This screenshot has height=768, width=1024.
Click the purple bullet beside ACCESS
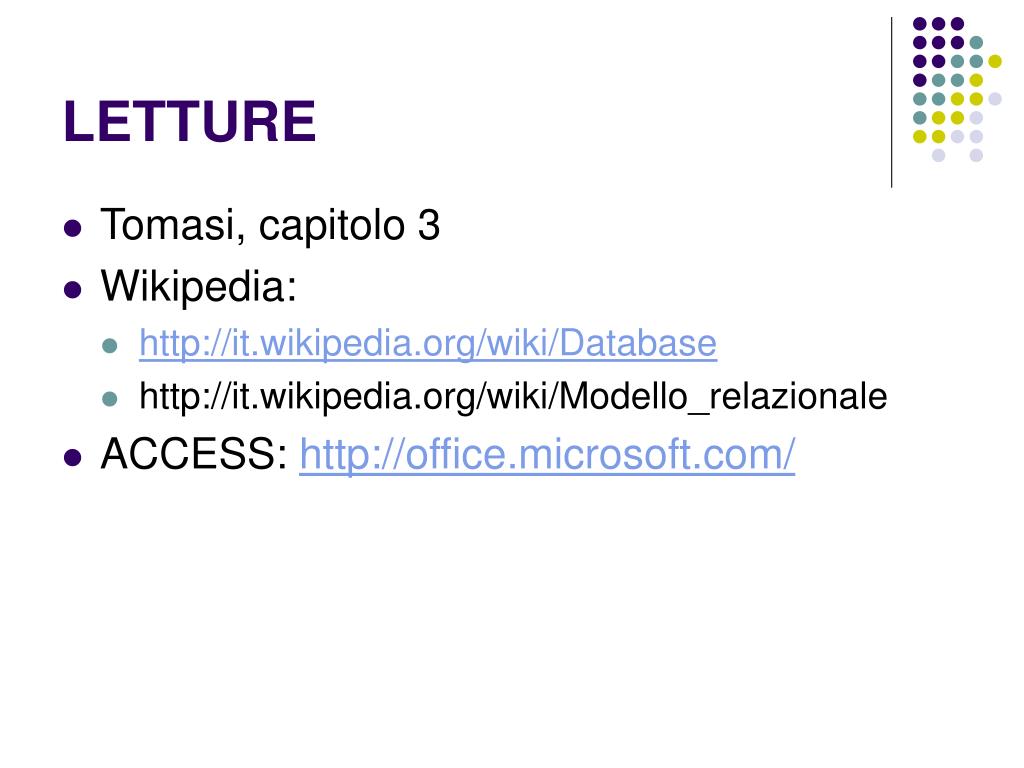(x=72, y=456)
